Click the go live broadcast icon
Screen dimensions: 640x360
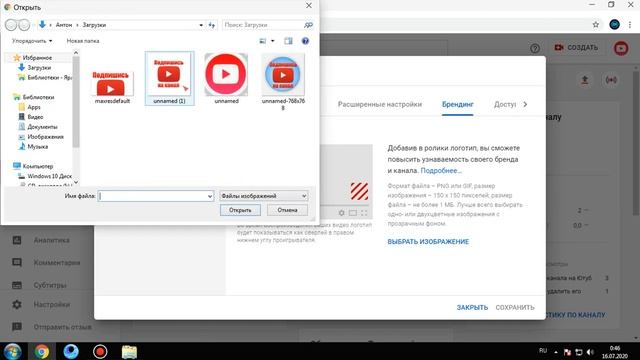coord(611,80)
